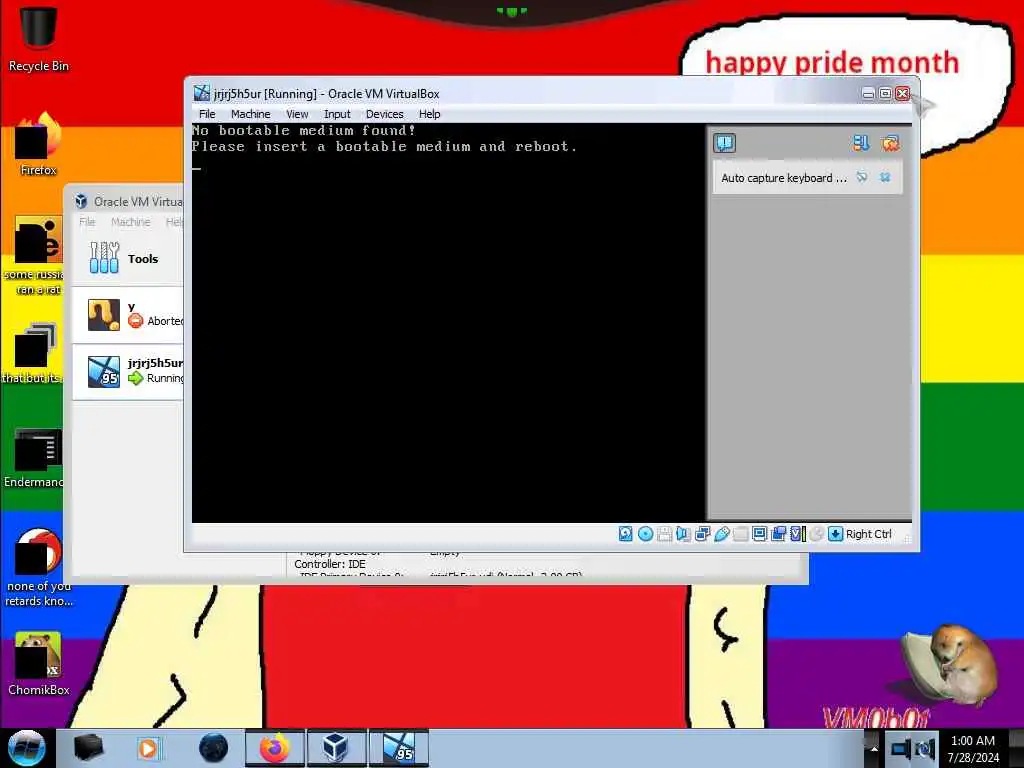
Task: Open the Machine menu of the VM window
Action: tap(250, 114)
